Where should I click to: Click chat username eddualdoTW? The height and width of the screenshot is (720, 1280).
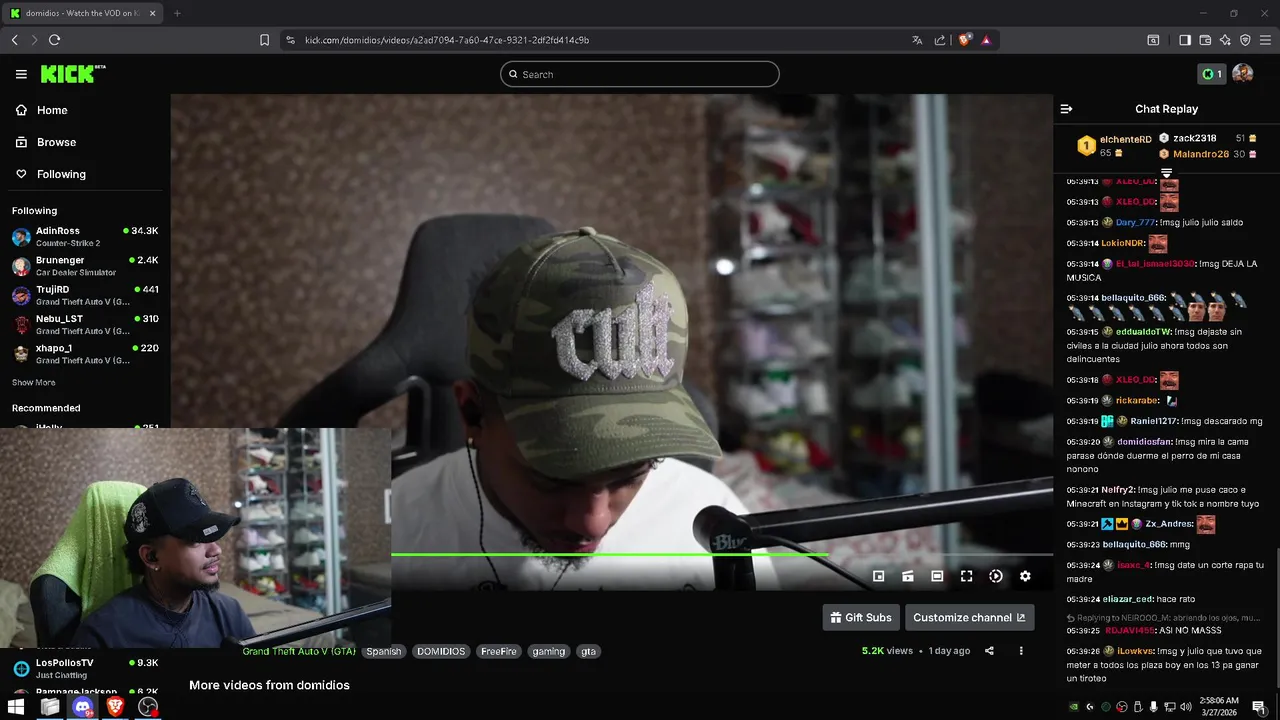point(1144,332)
